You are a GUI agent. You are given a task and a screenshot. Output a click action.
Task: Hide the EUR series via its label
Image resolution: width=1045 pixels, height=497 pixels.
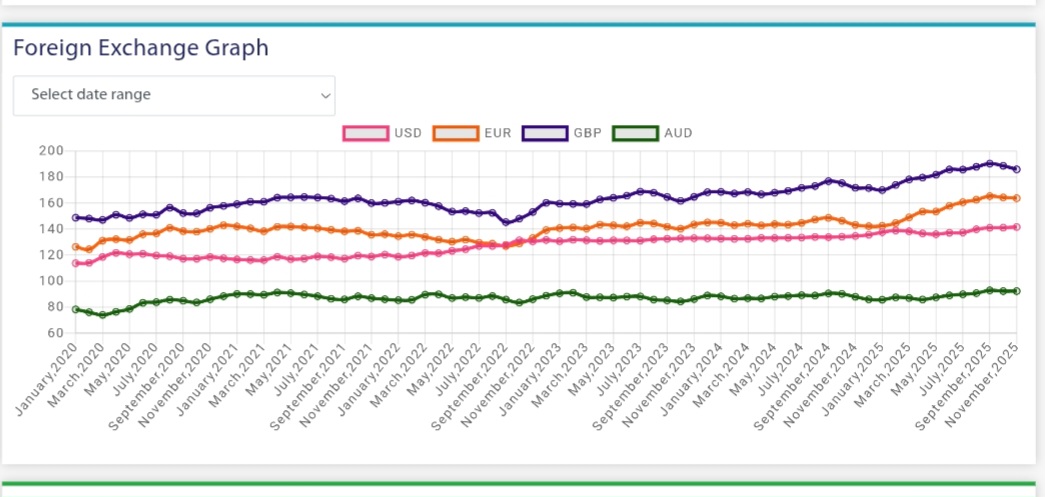point(498,133)
